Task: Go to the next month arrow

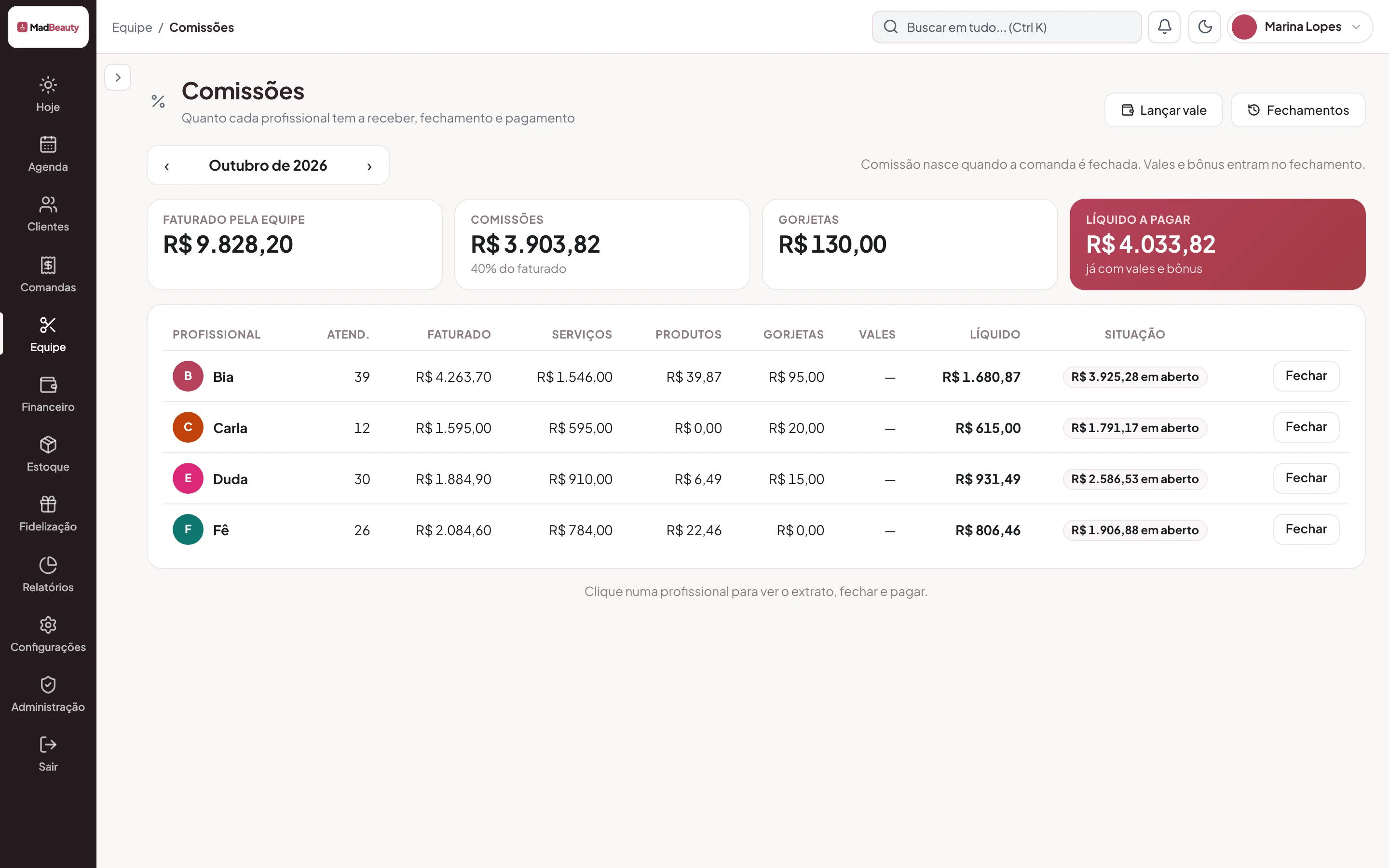Action: click(x=369, y=166)
